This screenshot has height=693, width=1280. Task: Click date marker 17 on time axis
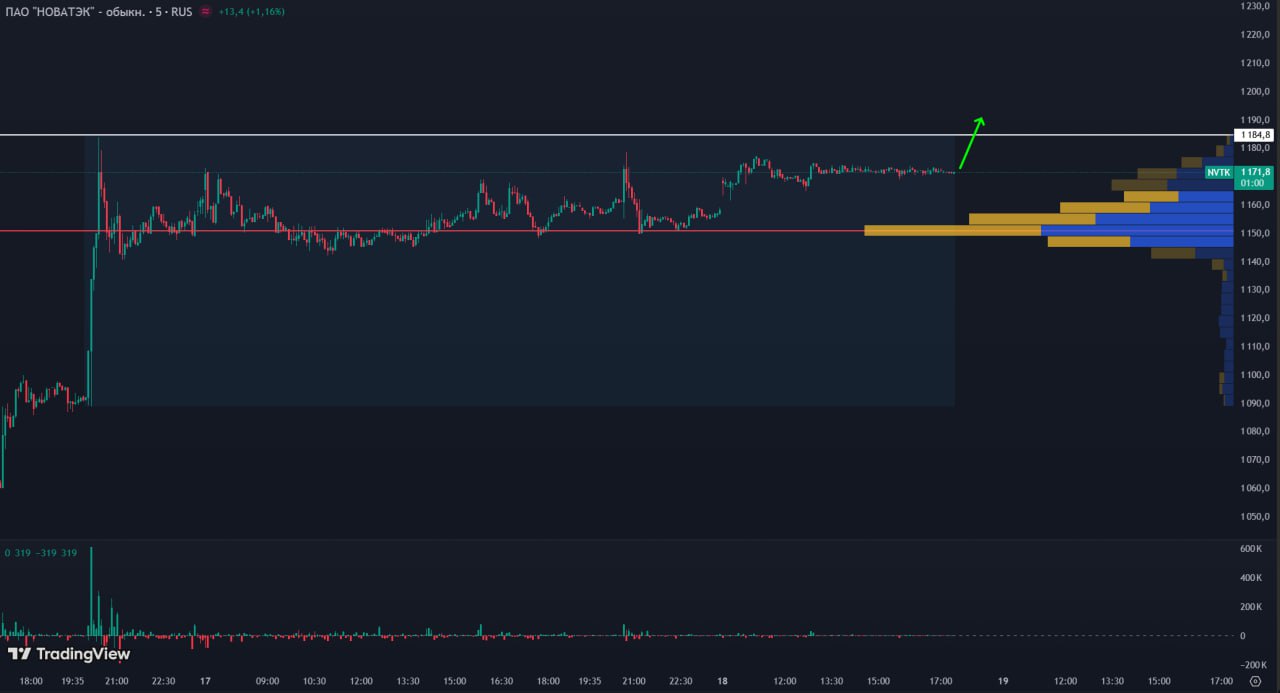click(x=205, y=681)
